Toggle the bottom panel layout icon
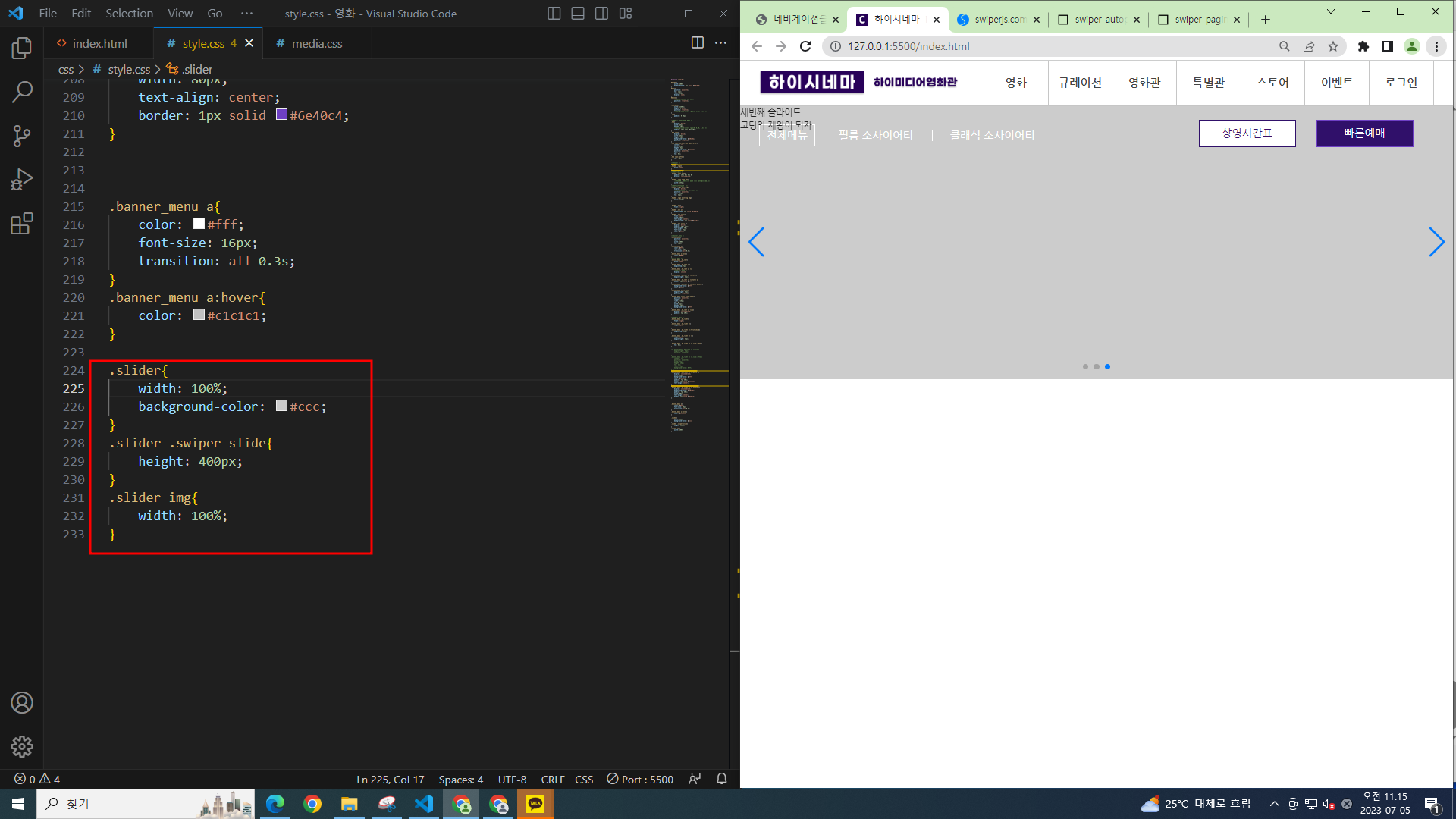 578,14
